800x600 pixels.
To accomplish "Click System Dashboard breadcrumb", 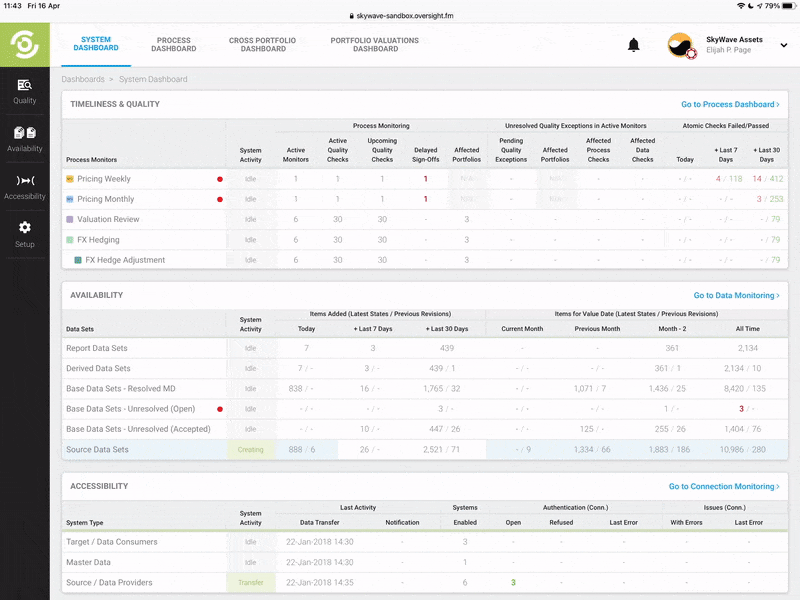I will [x=153, y=79].
